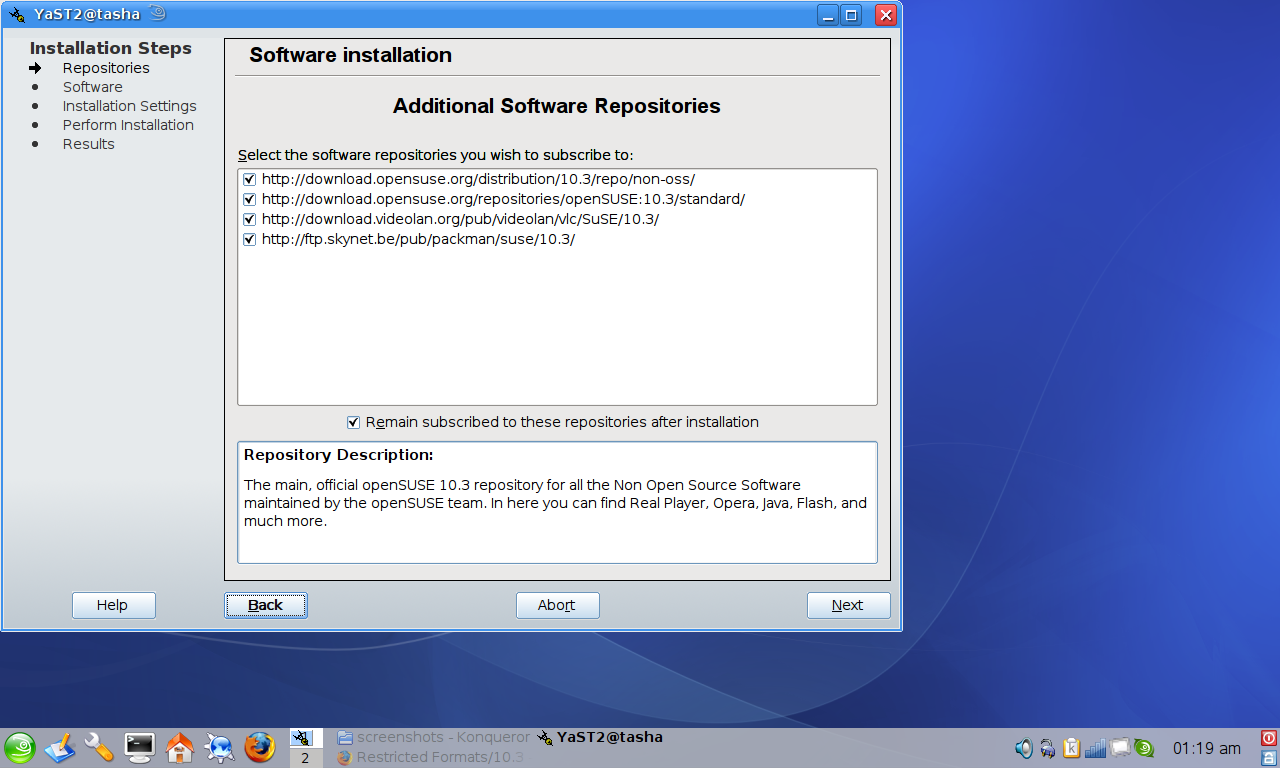Click the red logout power button
This screenshot has height=768, width=1280.
tap(1269, 738)
